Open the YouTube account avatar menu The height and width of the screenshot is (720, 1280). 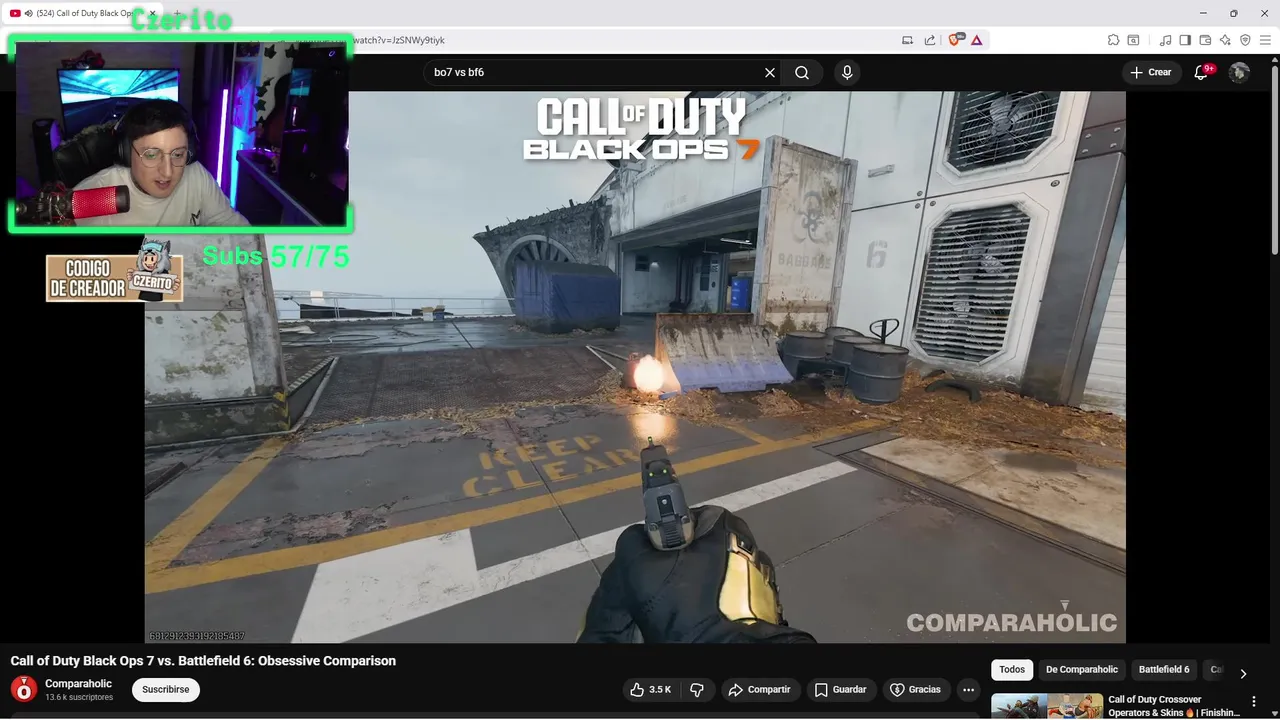click(x=1239, y=72)
